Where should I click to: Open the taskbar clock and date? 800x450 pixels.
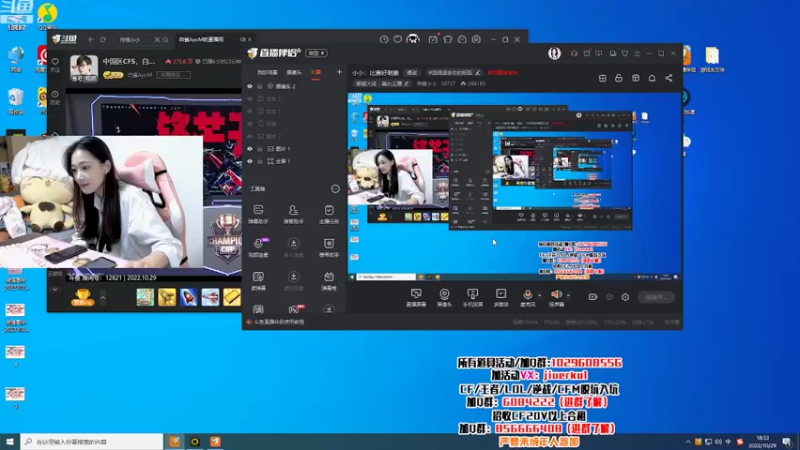tap(762, 442)
